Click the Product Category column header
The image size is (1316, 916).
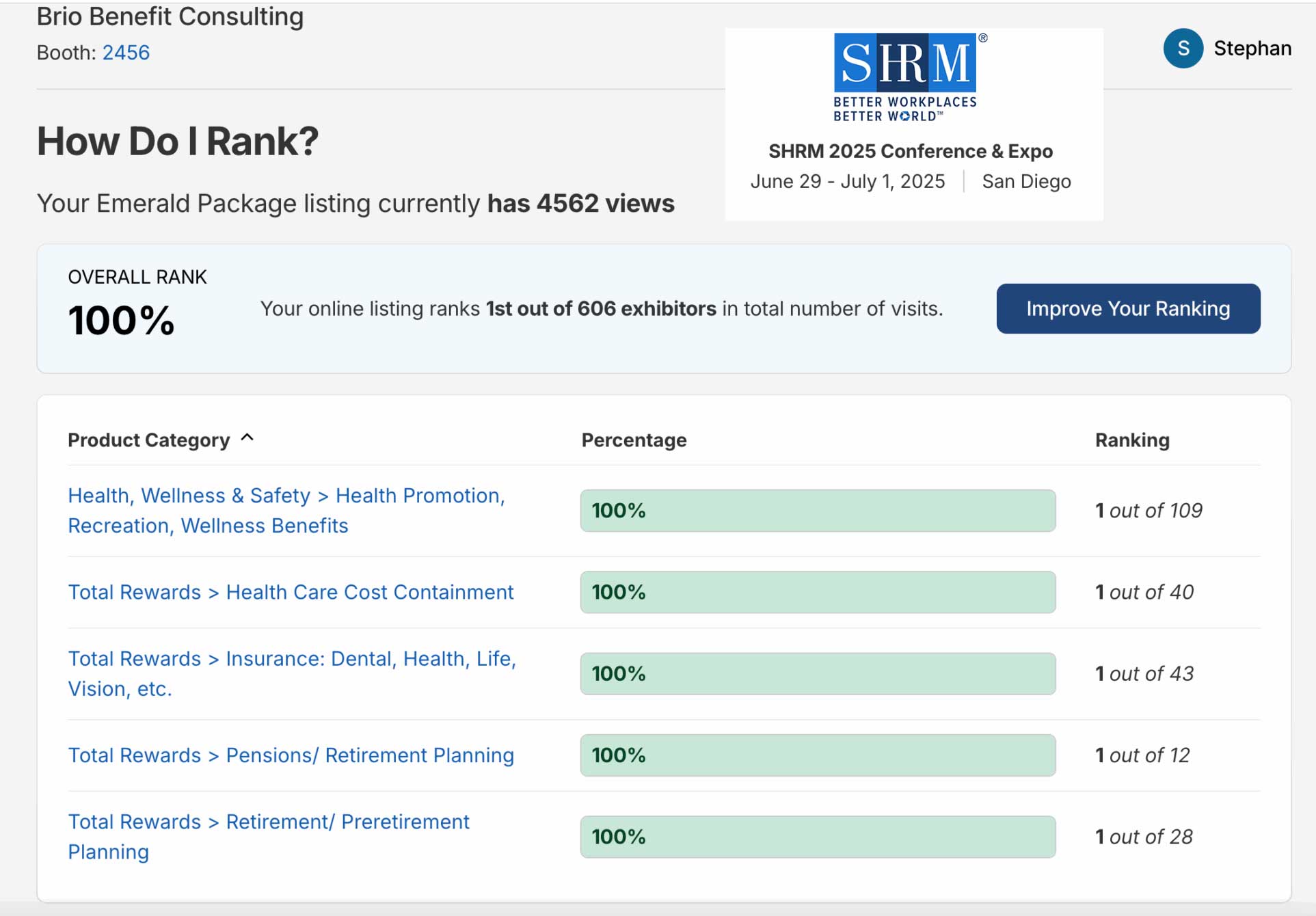pos(149,440)
